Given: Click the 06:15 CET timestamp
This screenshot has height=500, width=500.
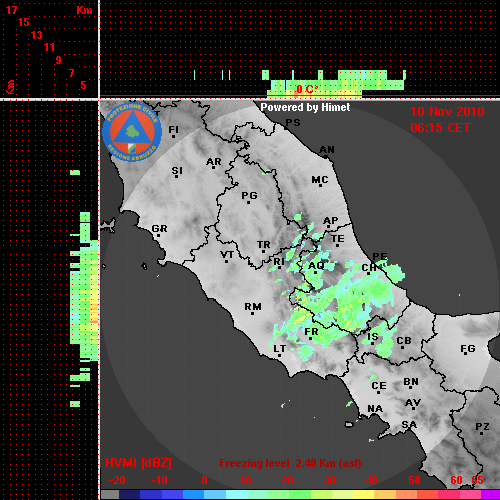Looking at the screenshot, I should coord(440,128).
